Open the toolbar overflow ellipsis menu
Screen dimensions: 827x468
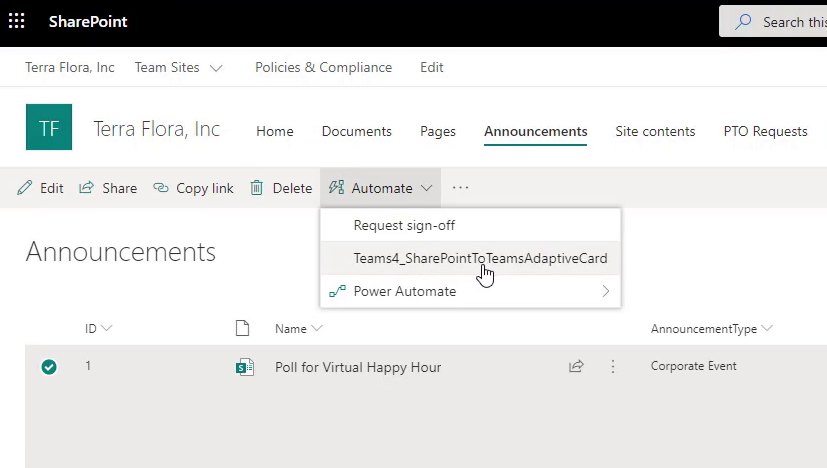pyautogui.click(x=460, y=188)
